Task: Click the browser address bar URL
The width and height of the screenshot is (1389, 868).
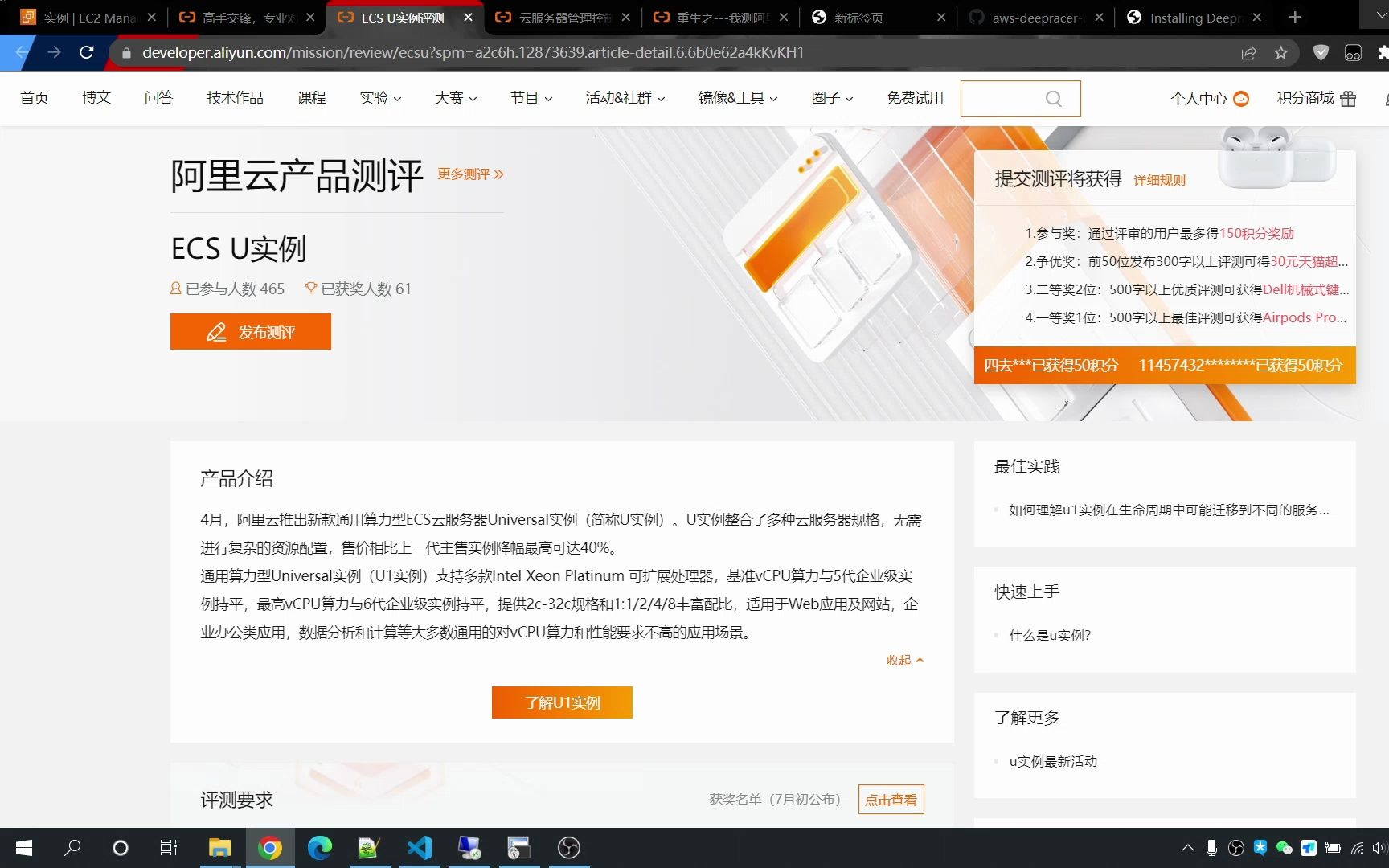Action: pos(473,53)
